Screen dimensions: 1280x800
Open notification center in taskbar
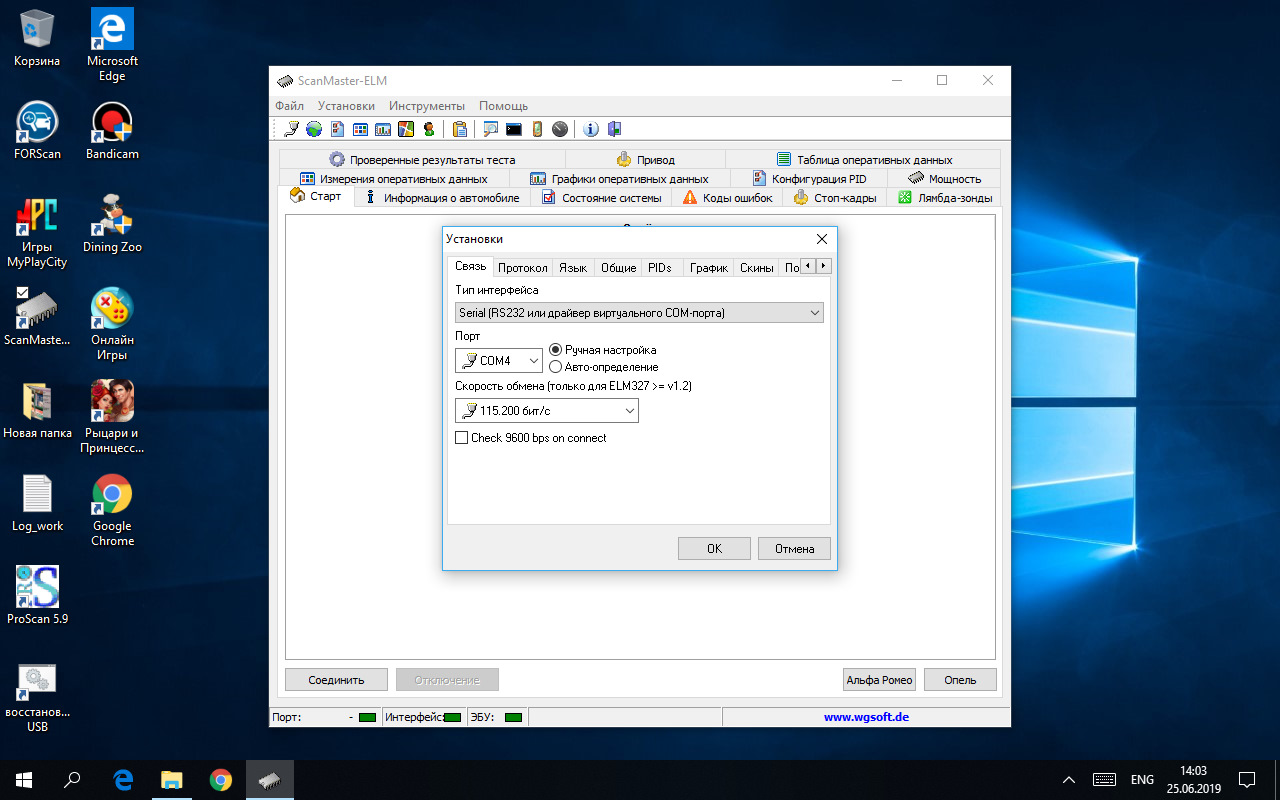coord(1247,780)
